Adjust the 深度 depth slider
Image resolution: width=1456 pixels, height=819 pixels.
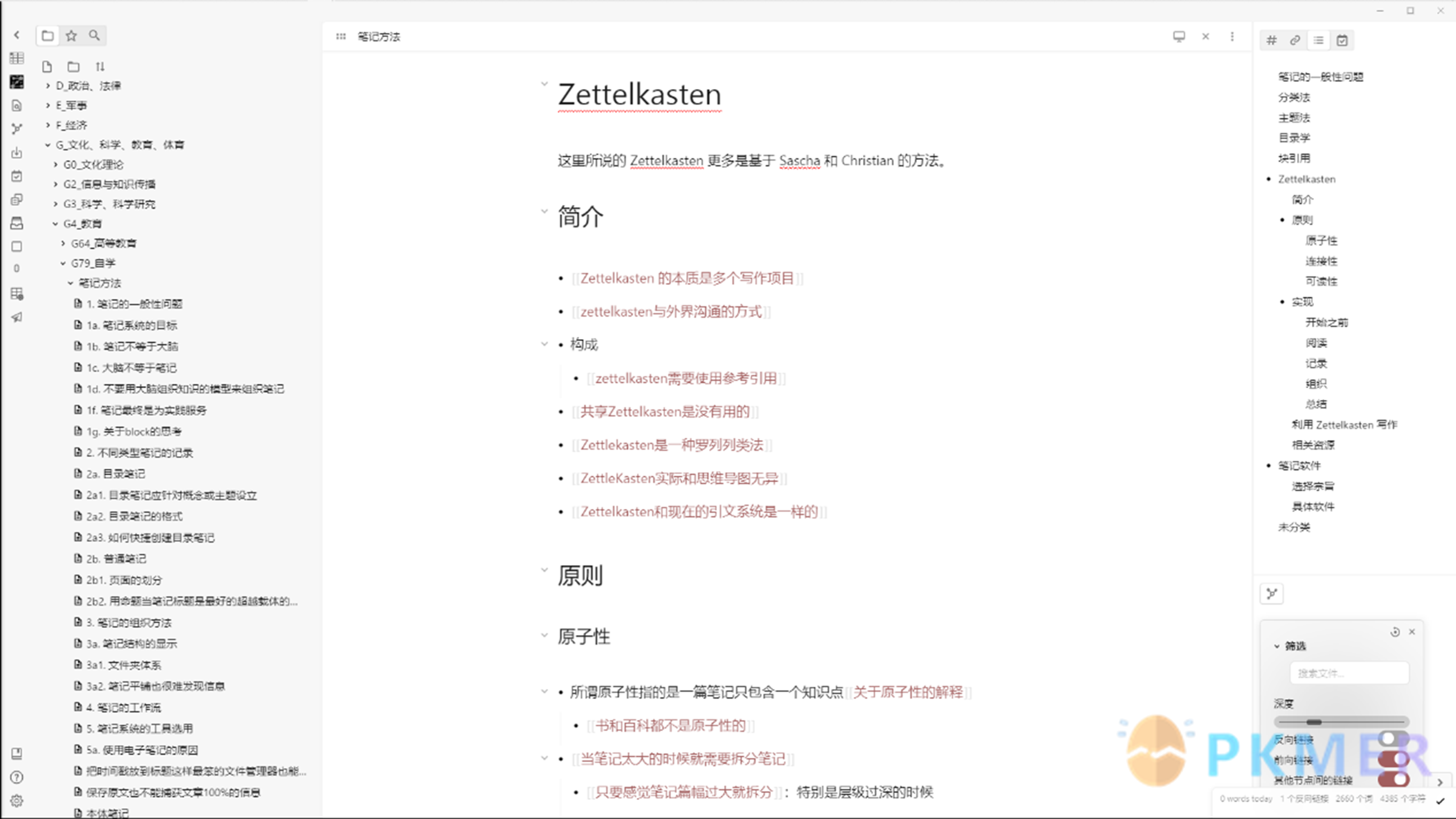(1314, 722)
